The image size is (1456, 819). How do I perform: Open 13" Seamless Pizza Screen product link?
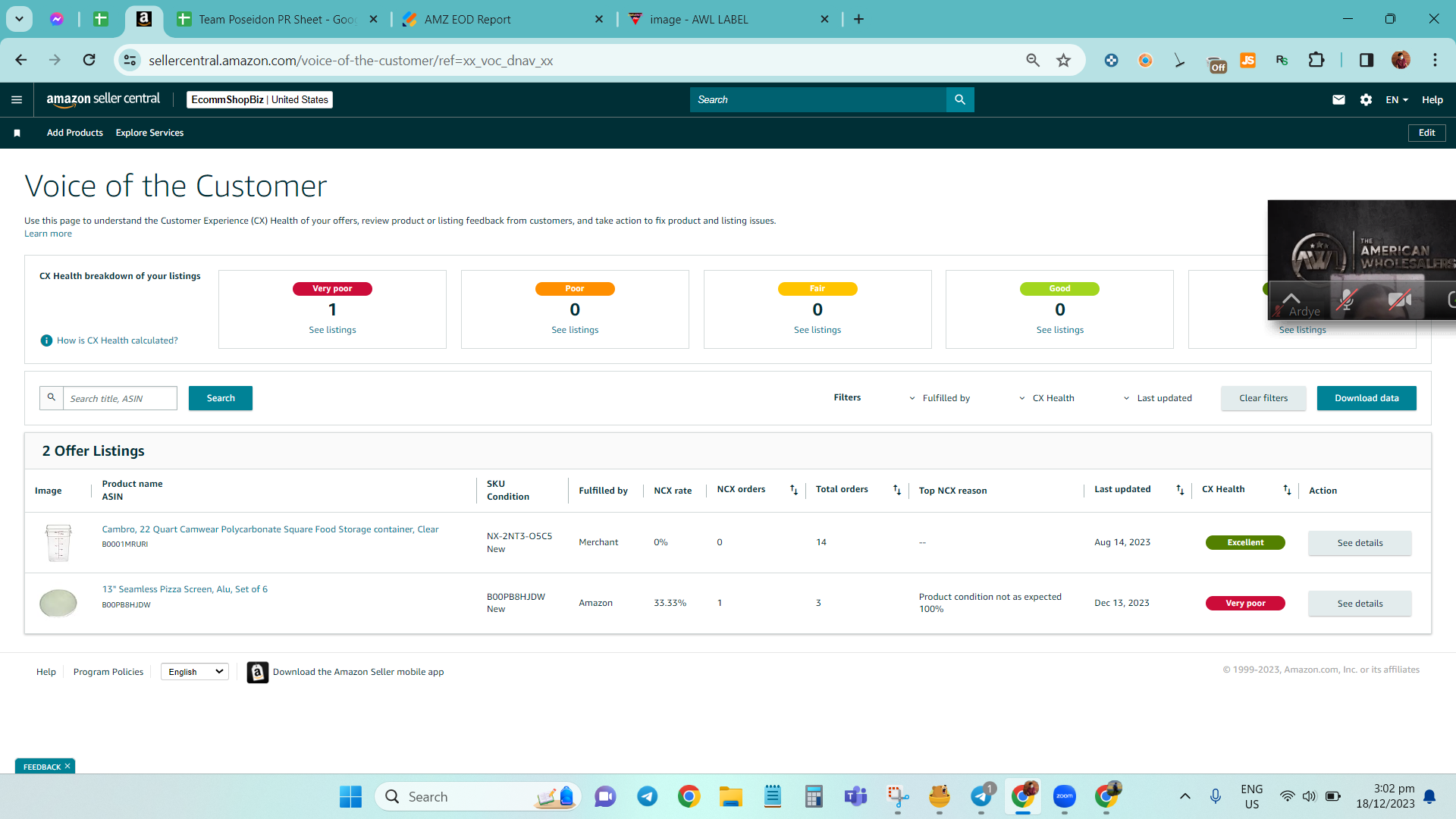coord(185,589)
